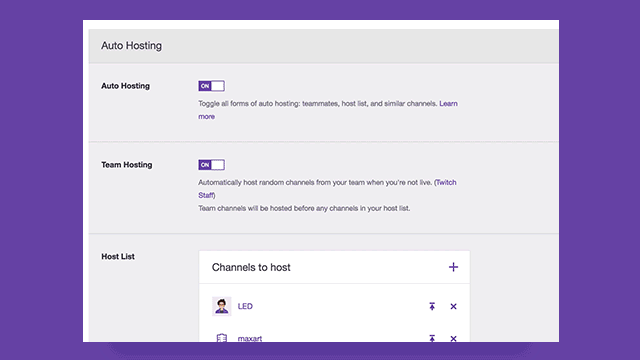Open the Learn more link
Screen dimensions: 640x360
(x=448, y=104)
